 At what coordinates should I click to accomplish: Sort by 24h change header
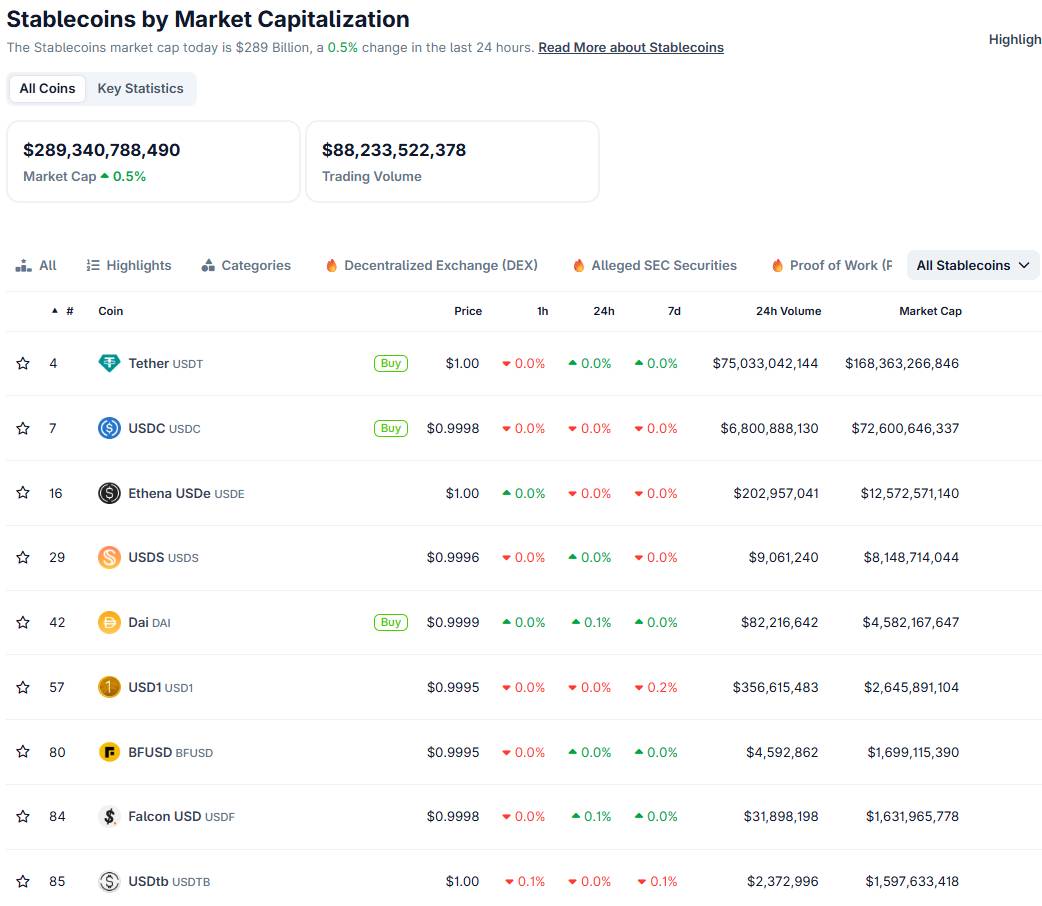[x=603, y=311]
